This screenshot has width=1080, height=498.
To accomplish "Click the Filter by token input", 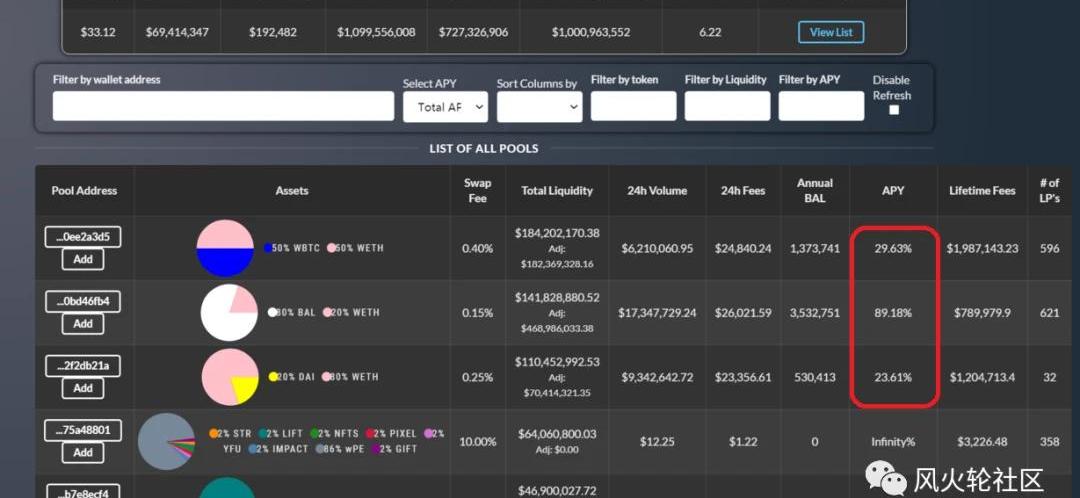I will point(633,106).
